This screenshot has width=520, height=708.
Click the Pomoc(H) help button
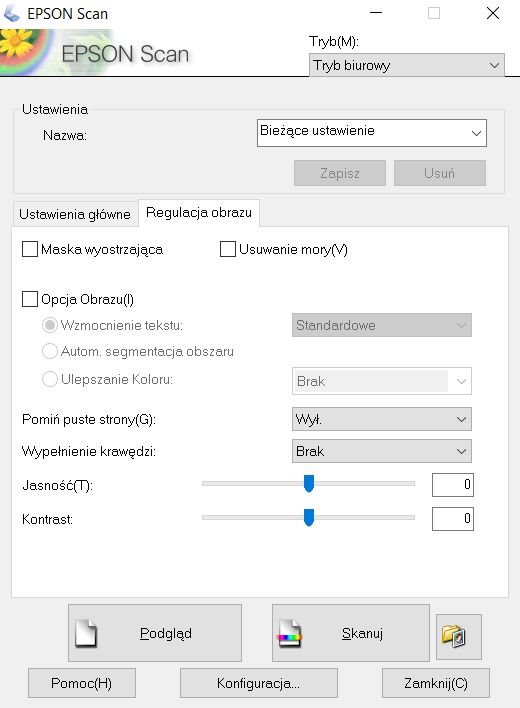click(x=82, y=683)
